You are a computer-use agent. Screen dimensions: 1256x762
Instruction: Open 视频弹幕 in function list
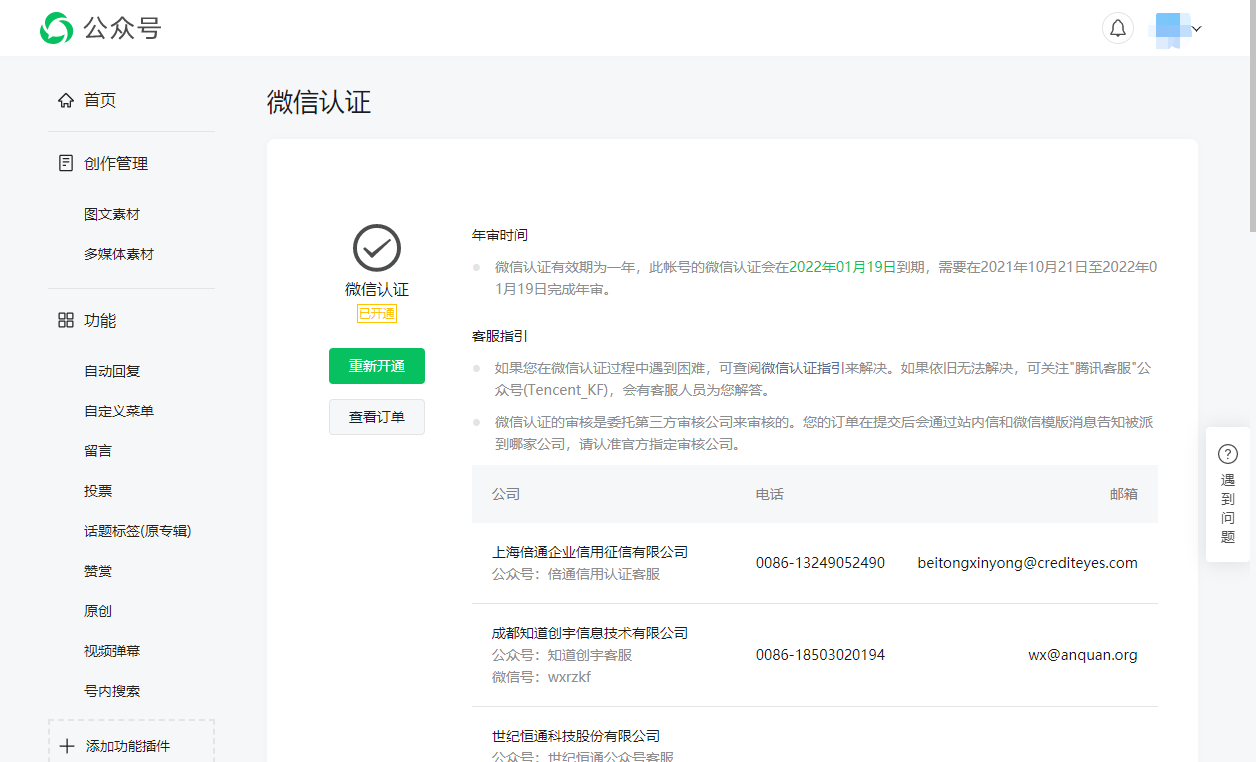(112, 651)
